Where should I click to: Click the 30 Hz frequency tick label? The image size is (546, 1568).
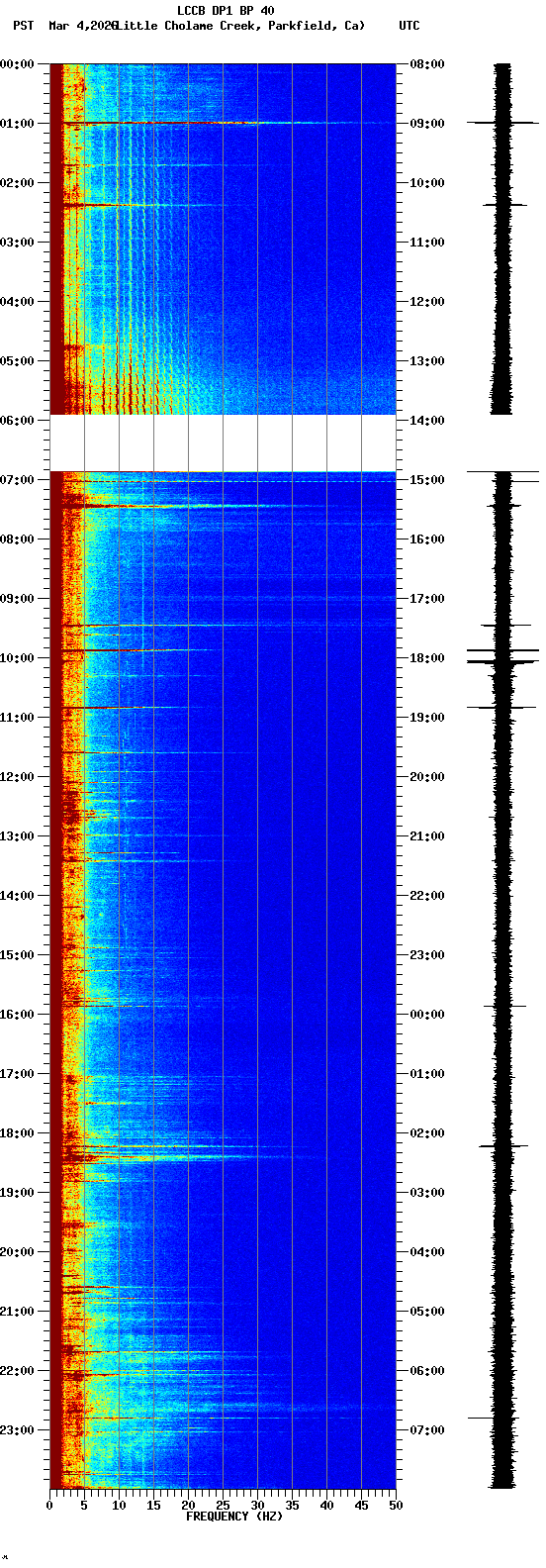click(257, 1505)
